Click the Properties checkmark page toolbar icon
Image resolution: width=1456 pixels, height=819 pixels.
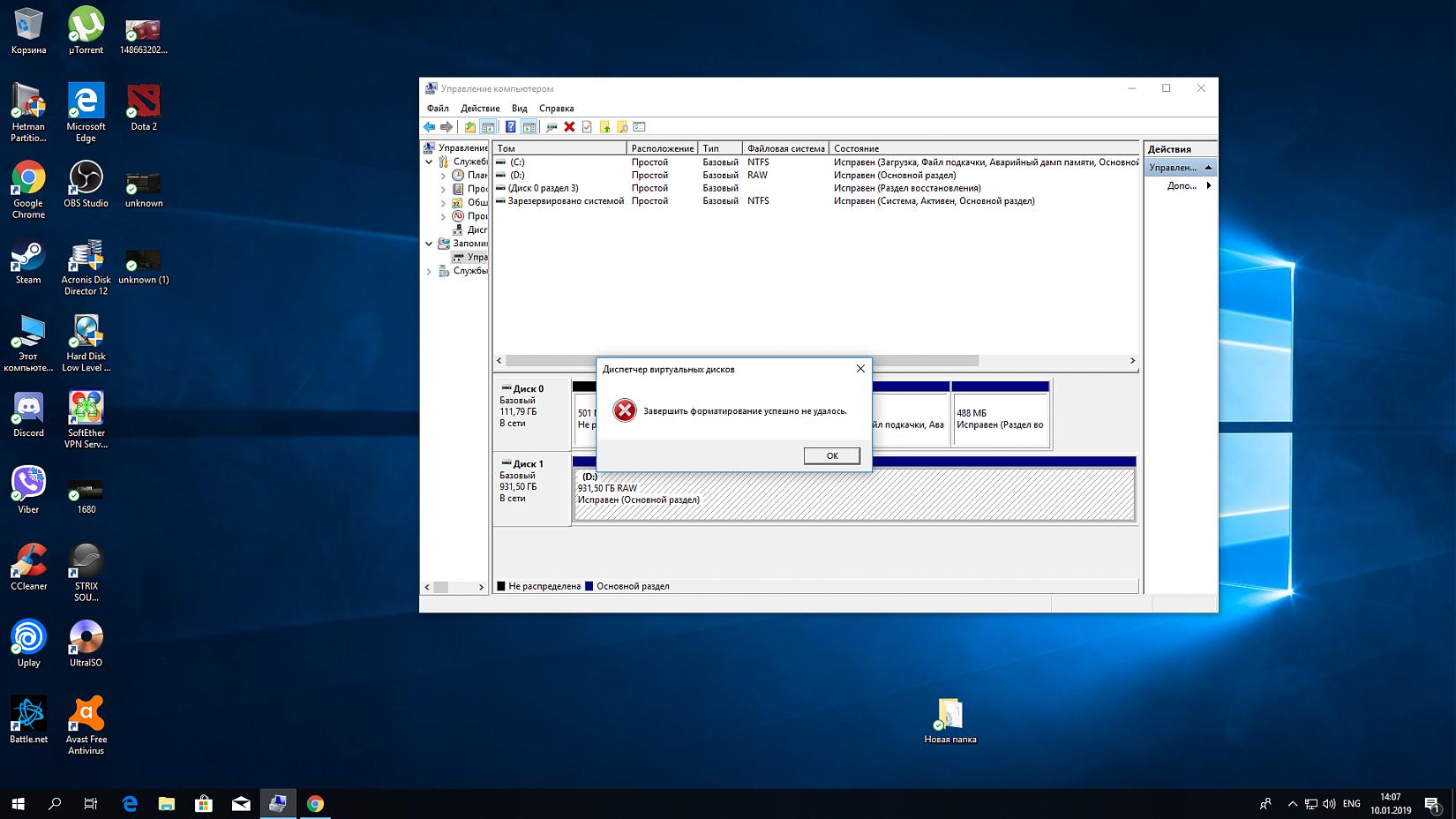[587, 127]
